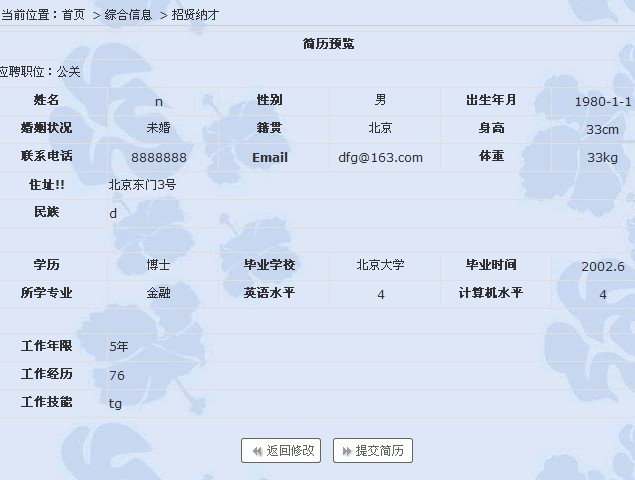Click the 简历预览 heading
This screenshot has width=635, height=480.
(x=328, y=44)
